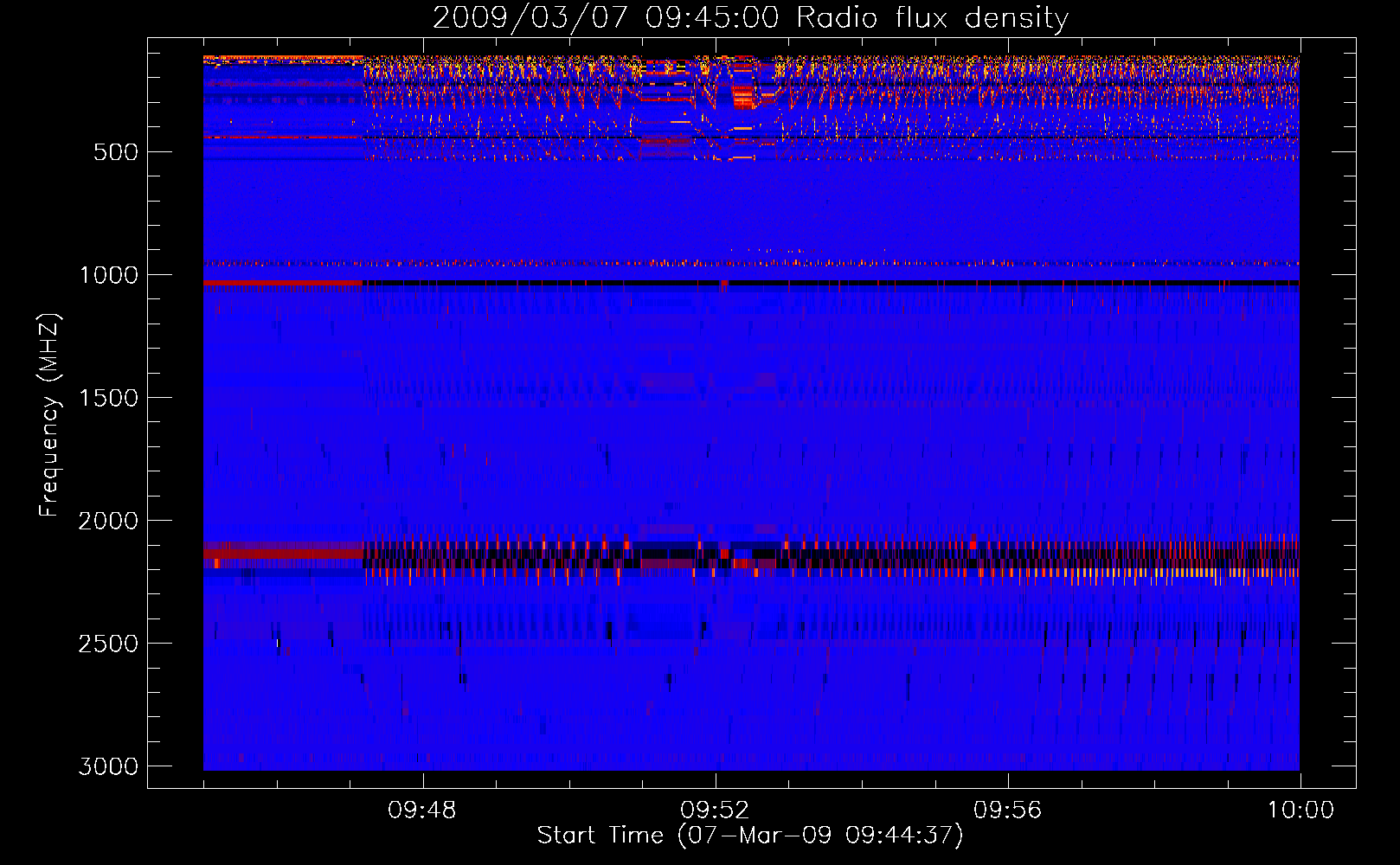
Task: Select the 10:00 time tick label
Action: click(x=1300, y=811)
